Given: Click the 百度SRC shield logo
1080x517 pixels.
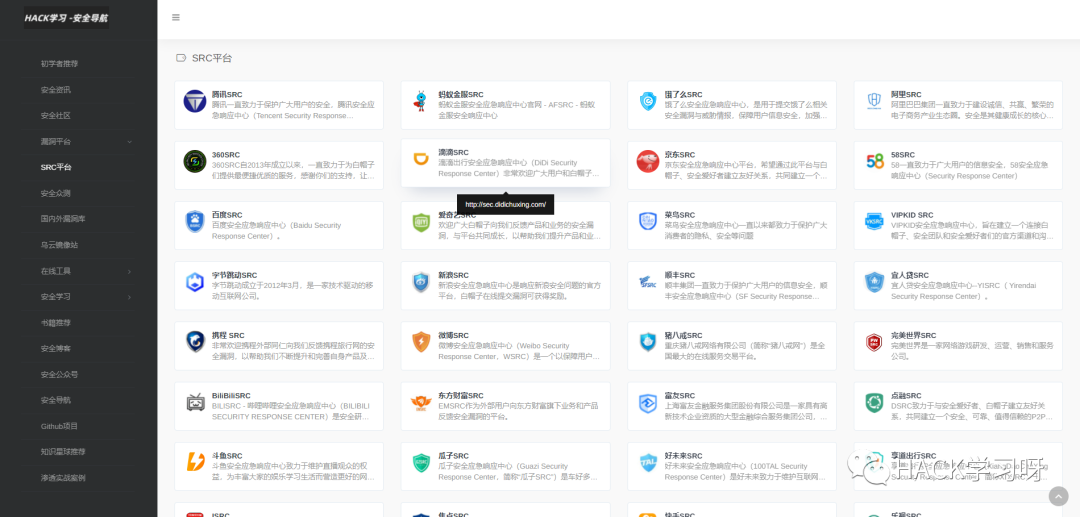Looking at the screenshot, I should 195,222.
